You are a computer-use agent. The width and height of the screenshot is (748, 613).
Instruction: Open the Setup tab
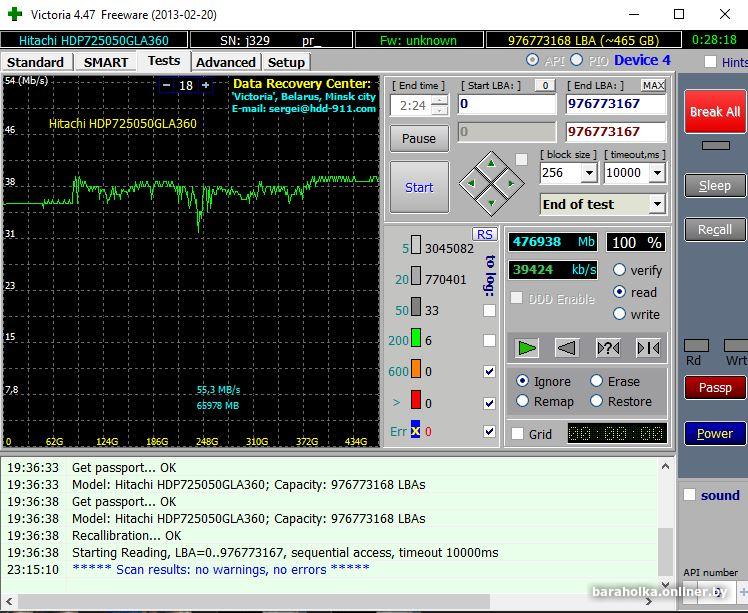[x=286, y=62]
